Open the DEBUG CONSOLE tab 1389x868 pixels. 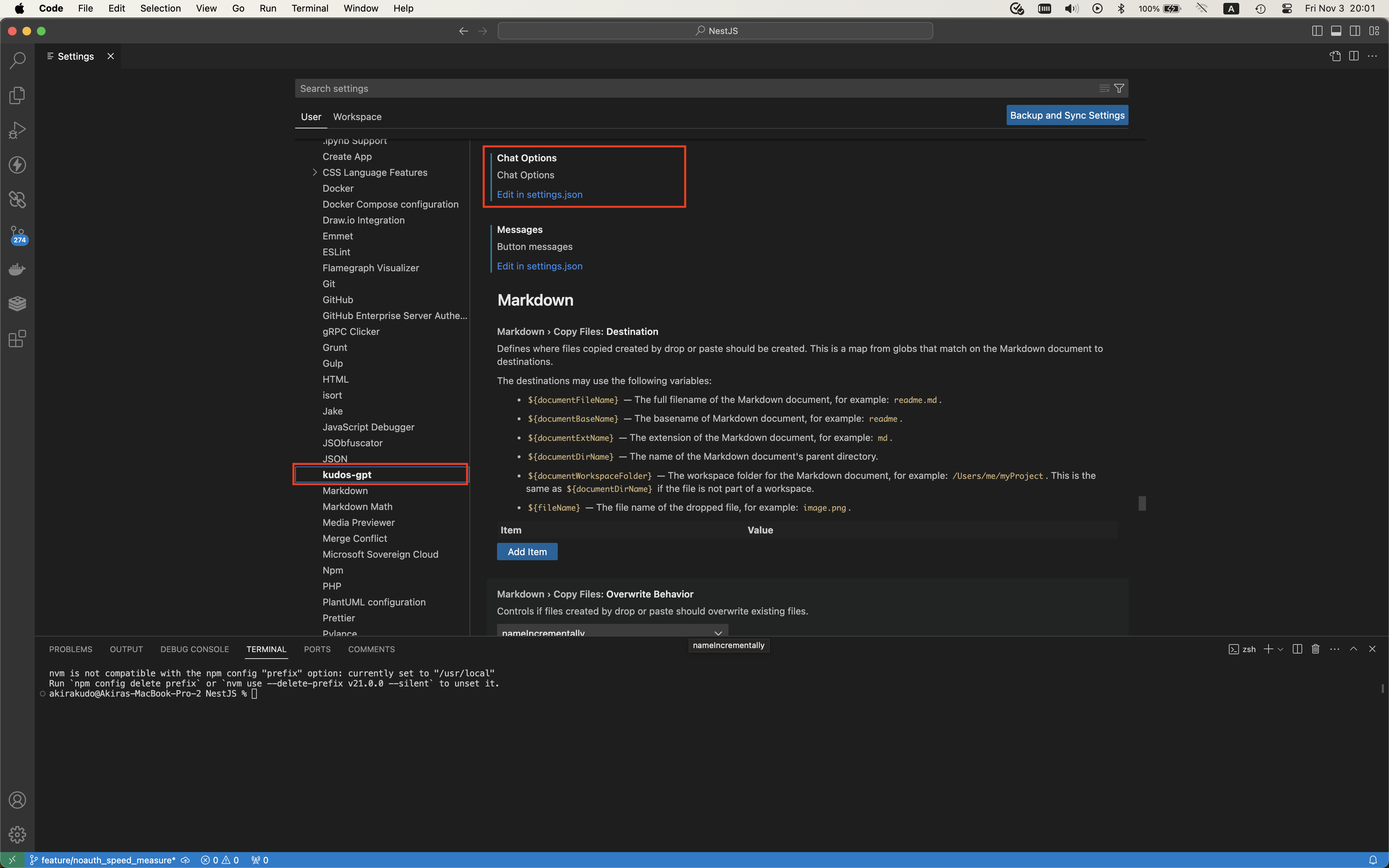tap(195, 649)
